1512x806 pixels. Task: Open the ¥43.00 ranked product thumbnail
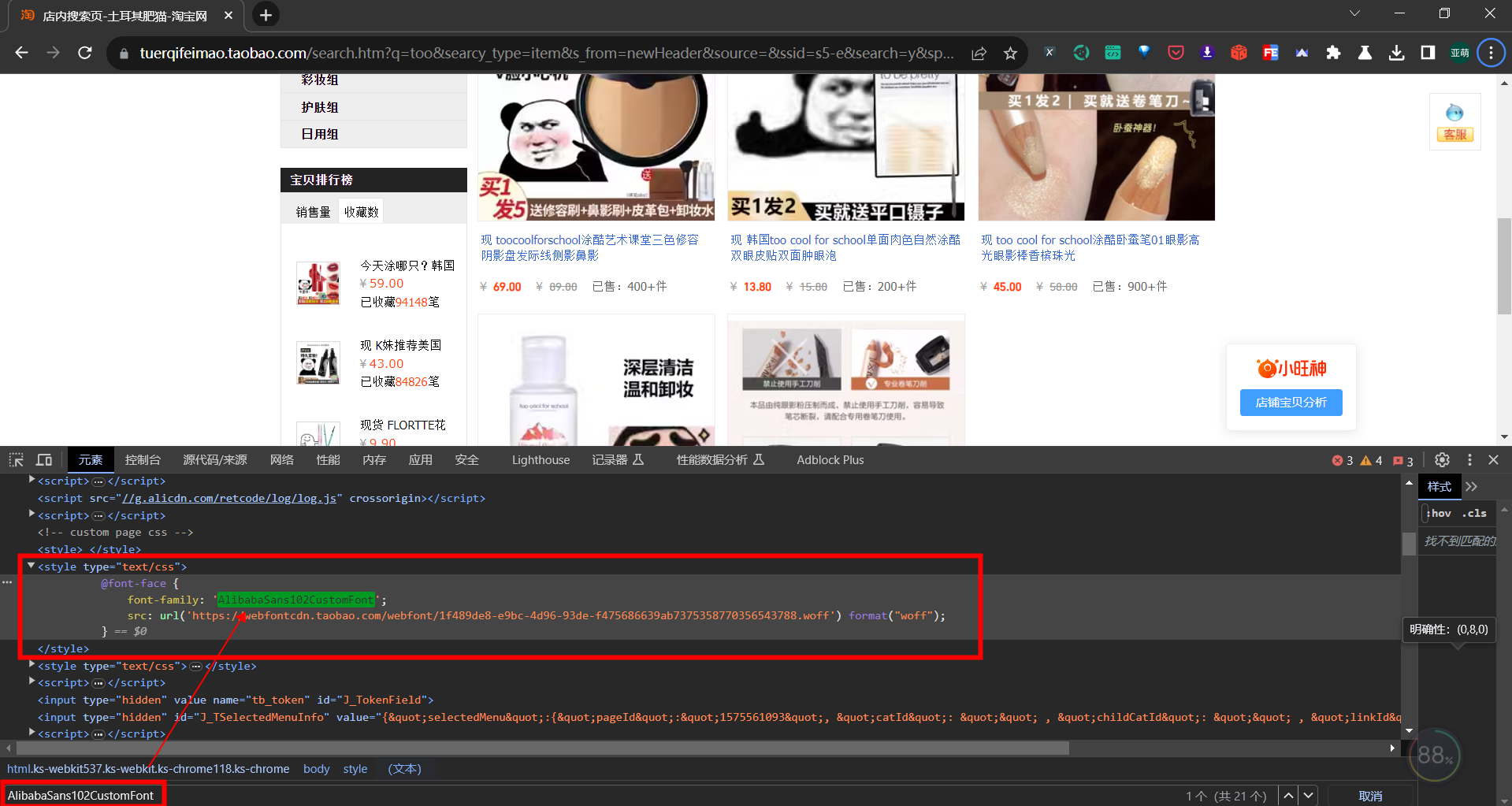pyautogui.click(x=318, y=362)
